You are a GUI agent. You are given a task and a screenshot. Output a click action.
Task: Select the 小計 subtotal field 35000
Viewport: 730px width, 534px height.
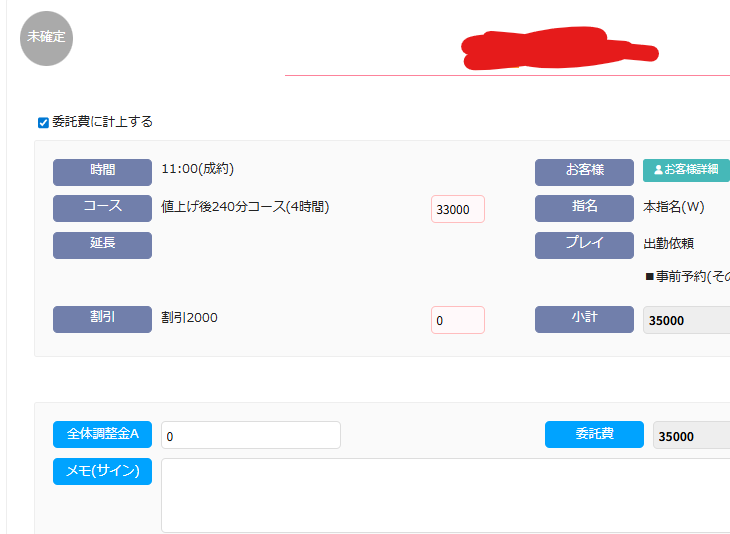686,321
